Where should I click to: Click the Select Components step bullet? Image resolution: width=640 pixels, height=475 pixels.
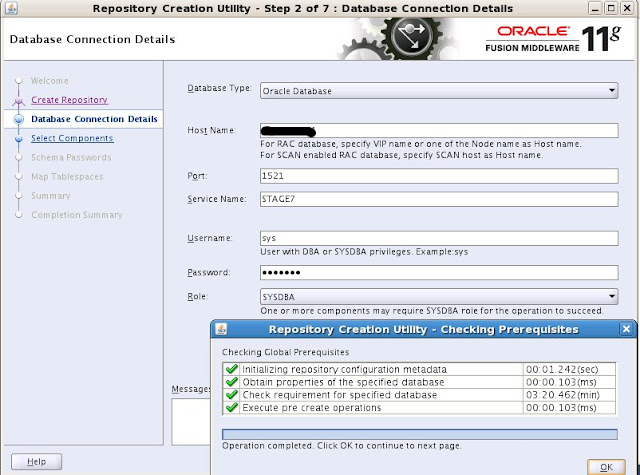coord(18,139)
